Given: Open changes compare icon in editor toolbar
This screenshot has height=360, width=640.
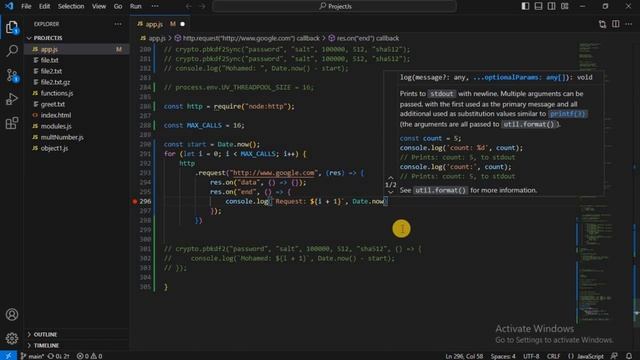Looking at the screenshot, I should click(602, 24).
